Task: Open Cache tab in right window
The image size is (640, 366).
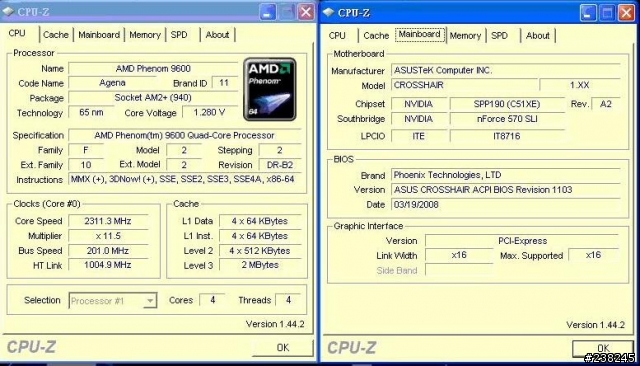Action: pos(376,35)
